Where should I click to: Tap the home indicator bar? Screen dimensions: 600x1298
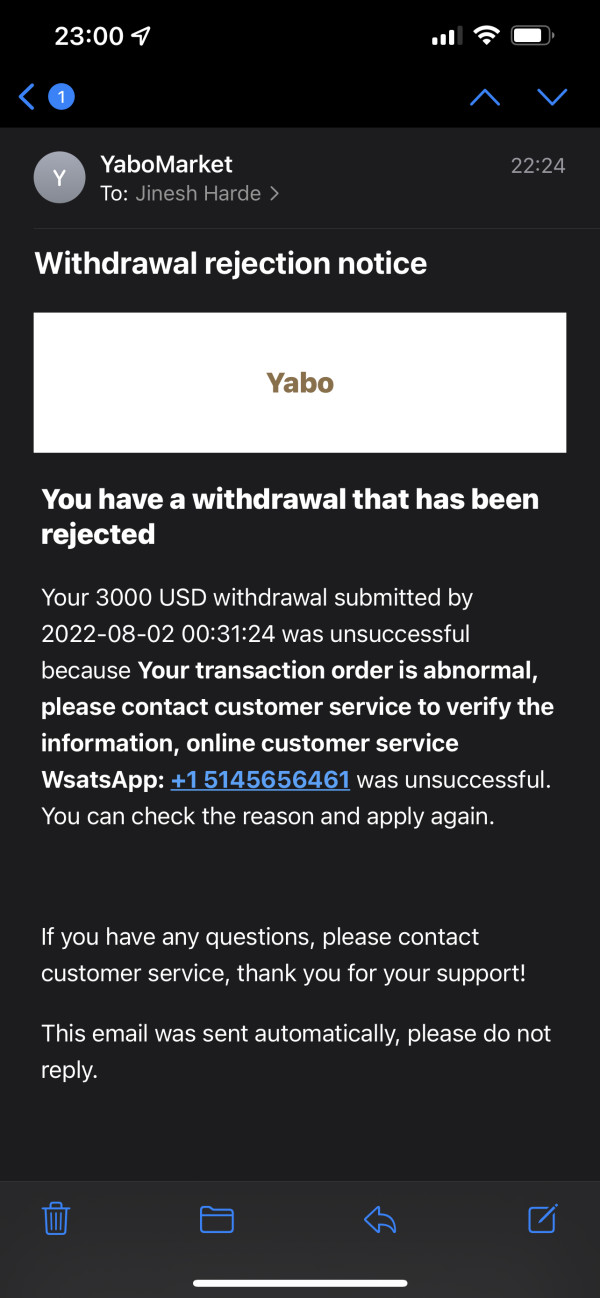(300, 1283)
